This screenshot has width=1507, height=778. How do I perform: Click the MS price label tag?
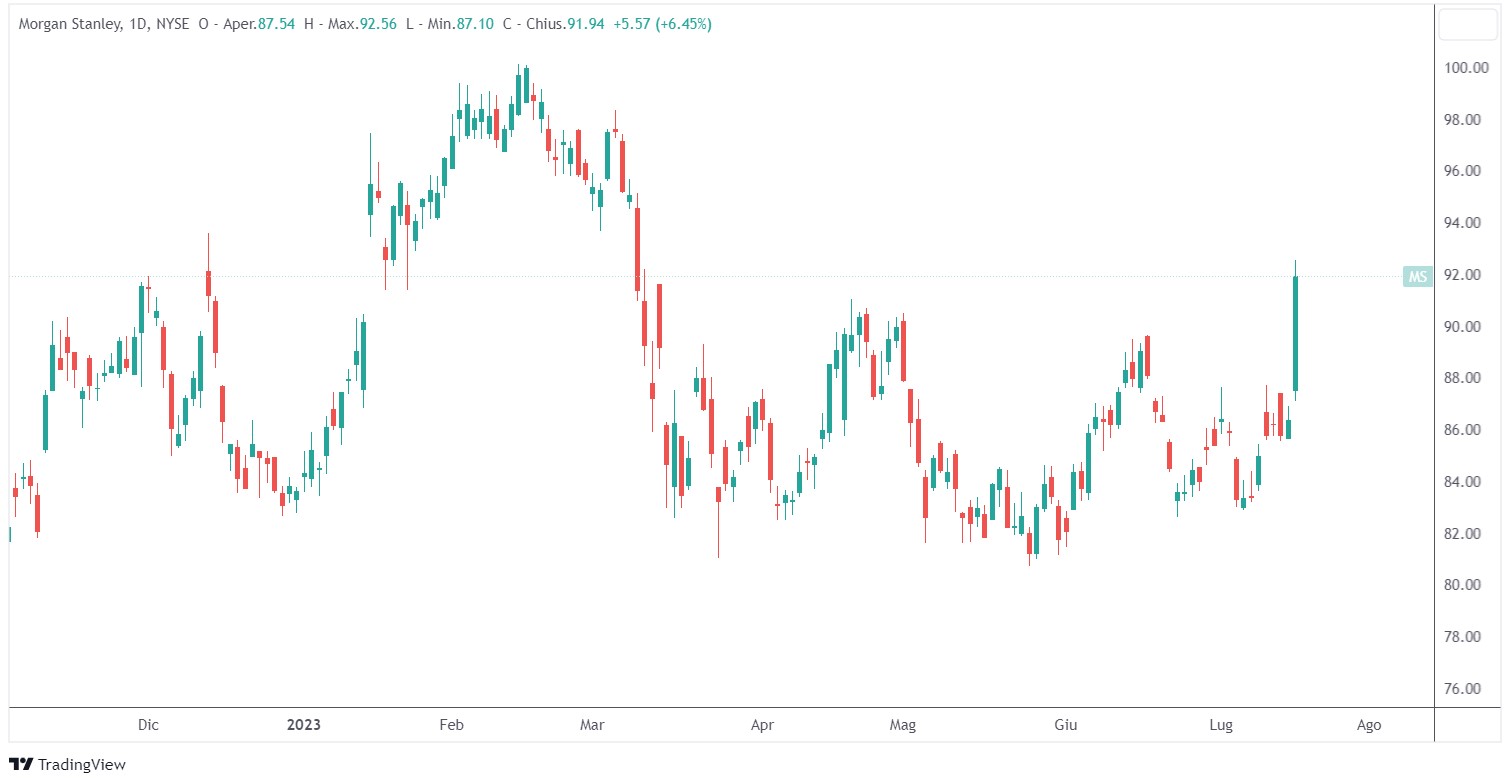pos(1416,277)
